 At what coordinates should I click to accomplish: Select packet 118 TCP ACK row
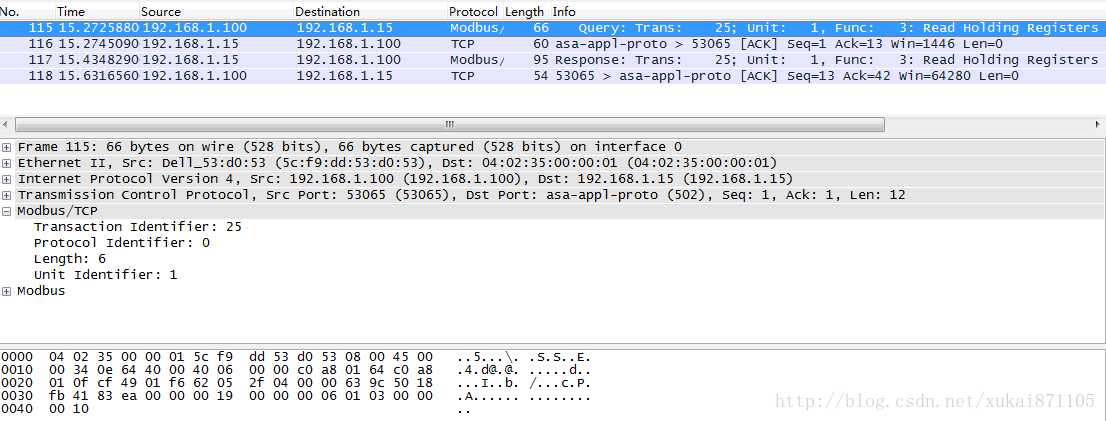[x=553, y=75]
